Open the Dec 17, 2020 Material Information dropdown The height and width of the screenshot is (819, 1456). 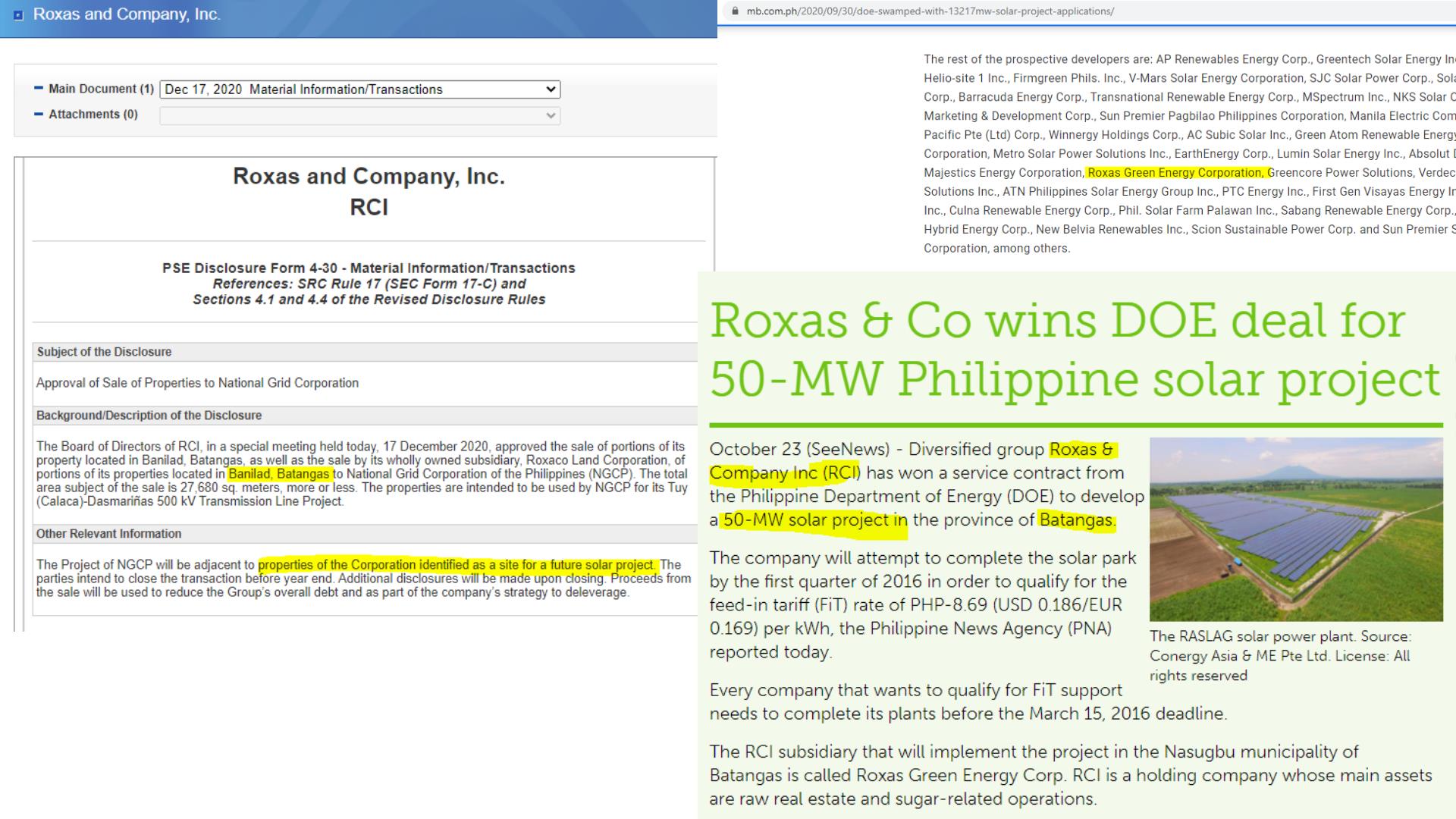(359, 89)
